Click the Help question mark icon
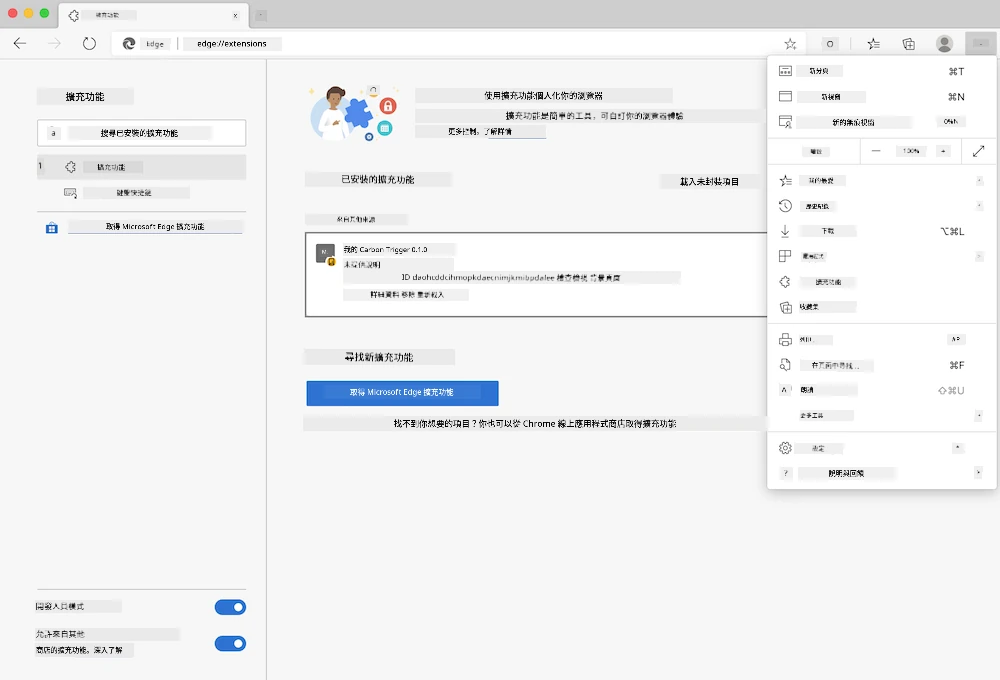This screenshot has height=680, width=1000. click(786, 473)
